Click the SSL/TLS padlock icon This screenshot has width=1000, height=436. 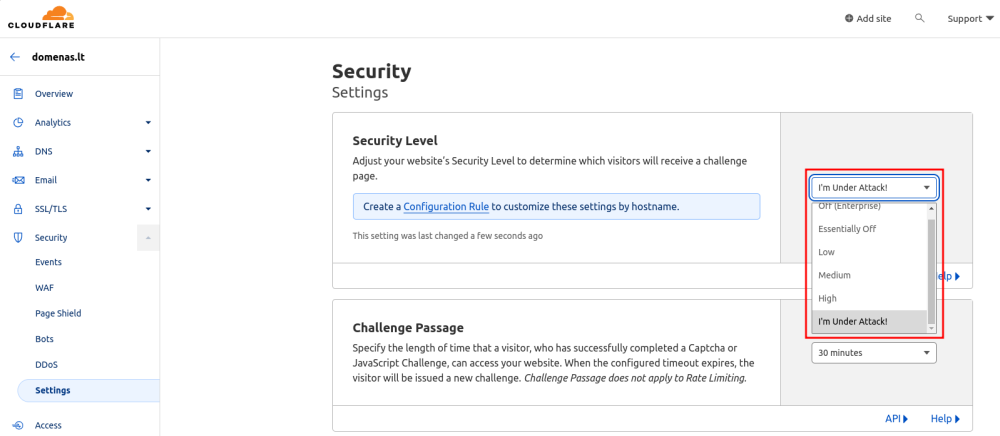(x=17, y=210)
